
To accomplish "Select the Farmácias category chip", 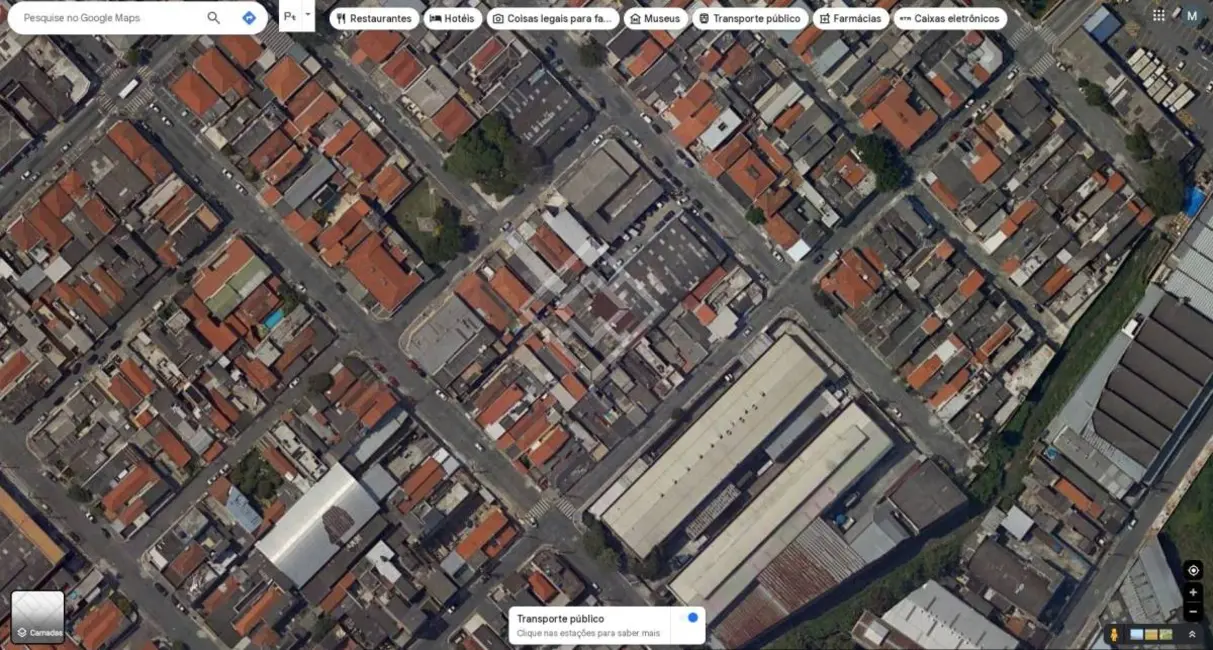I will (x=850, y=18).
